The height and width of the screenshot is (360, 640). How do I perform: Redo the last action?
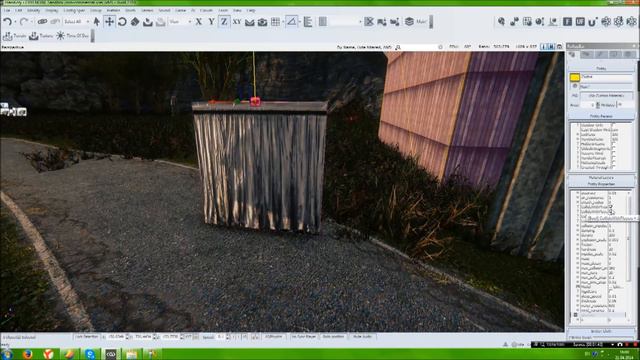coord(24,22)
